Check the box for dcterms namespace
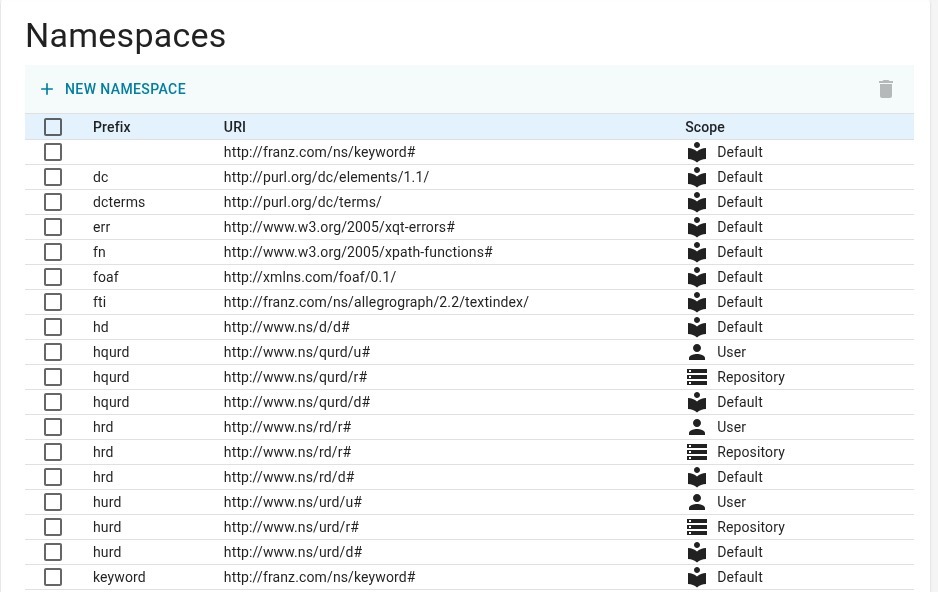This screenshot has width=938, height=592. tap(53, 202)
